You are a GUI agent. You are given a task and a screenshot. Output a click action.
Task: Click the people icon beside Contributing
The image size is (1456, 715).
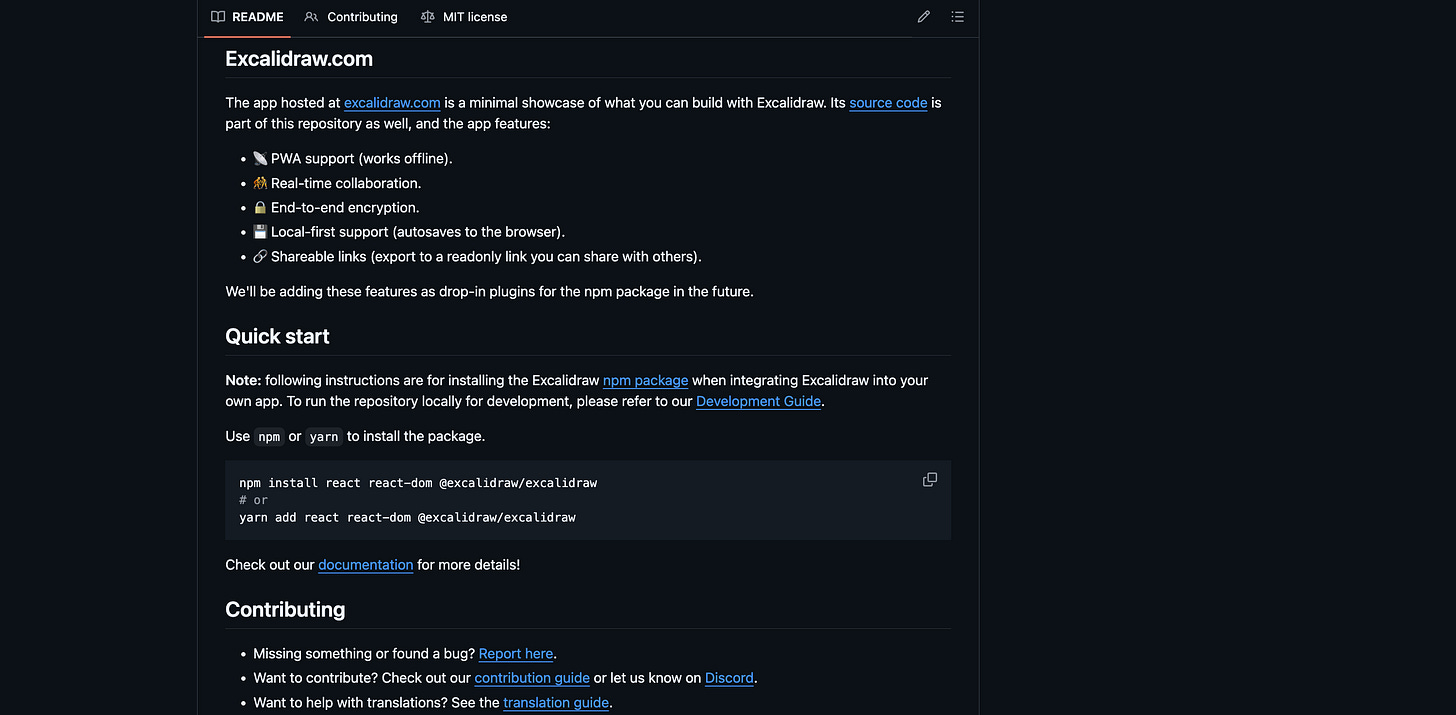click(x=311, y=16)
